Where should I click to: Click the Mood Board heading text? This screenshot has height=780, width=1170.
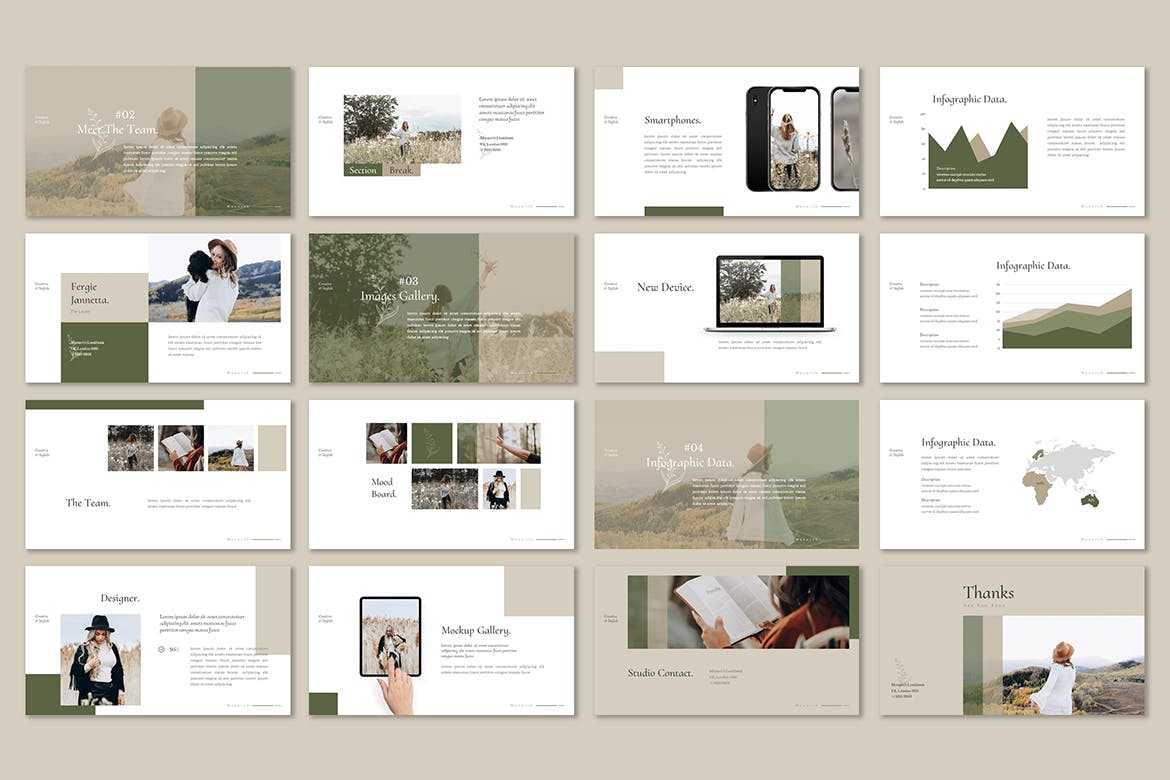click(x=384, y=488)
